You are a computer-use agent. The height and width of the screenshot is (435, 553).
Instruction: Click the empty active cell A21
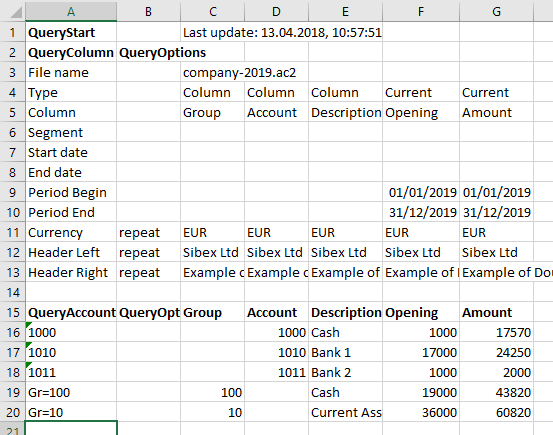[71, 428]
